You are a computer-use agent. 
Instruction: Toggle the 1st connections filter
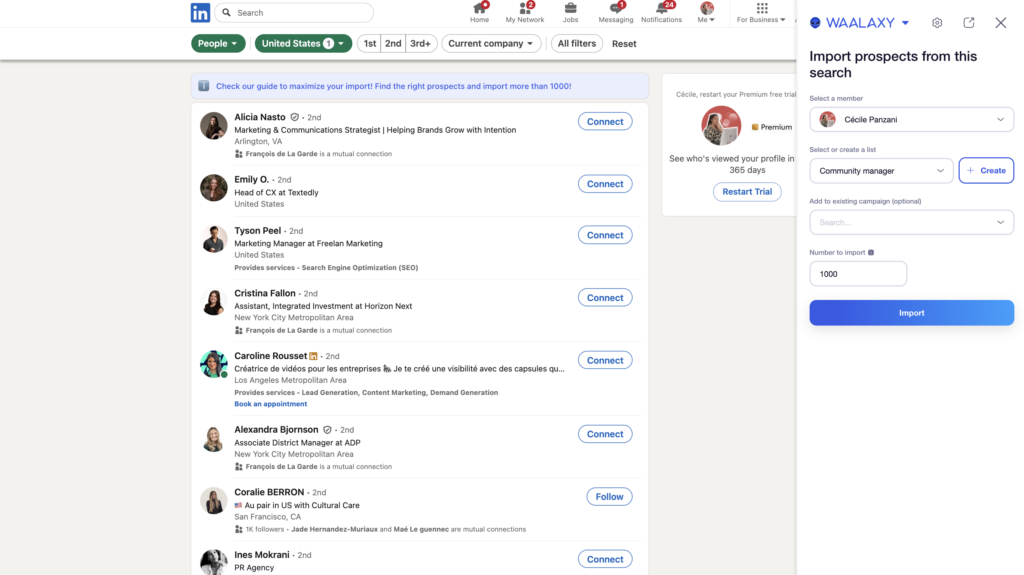tap(370, 43)
